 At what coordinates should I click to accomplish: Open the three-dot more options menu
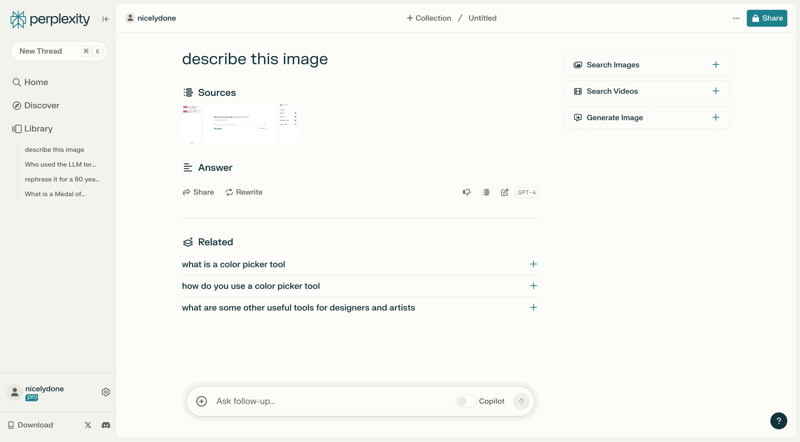click(x=736, y=18)
